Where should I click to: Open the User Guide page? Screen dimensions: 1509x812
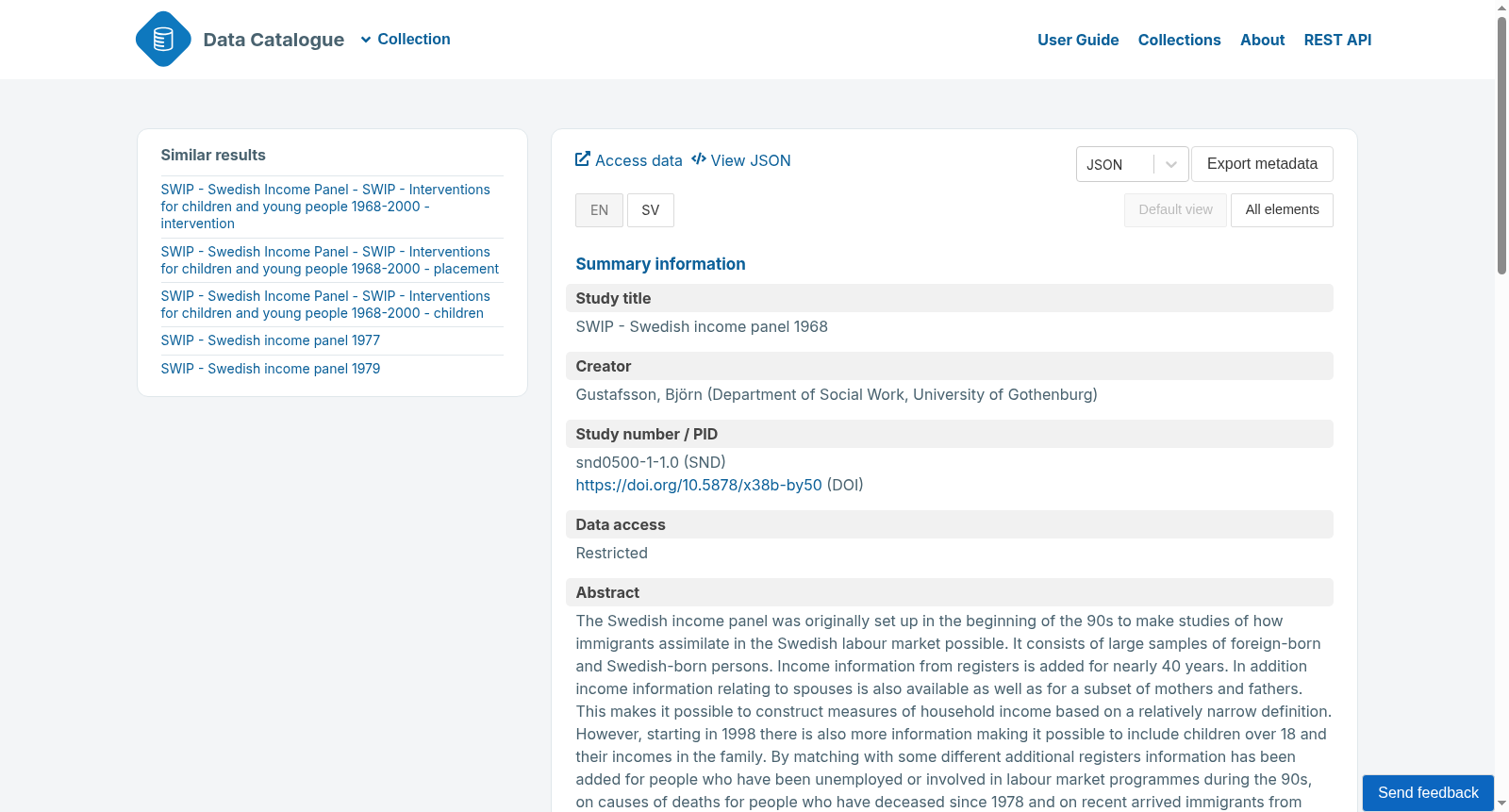(x=1078, y=40)
